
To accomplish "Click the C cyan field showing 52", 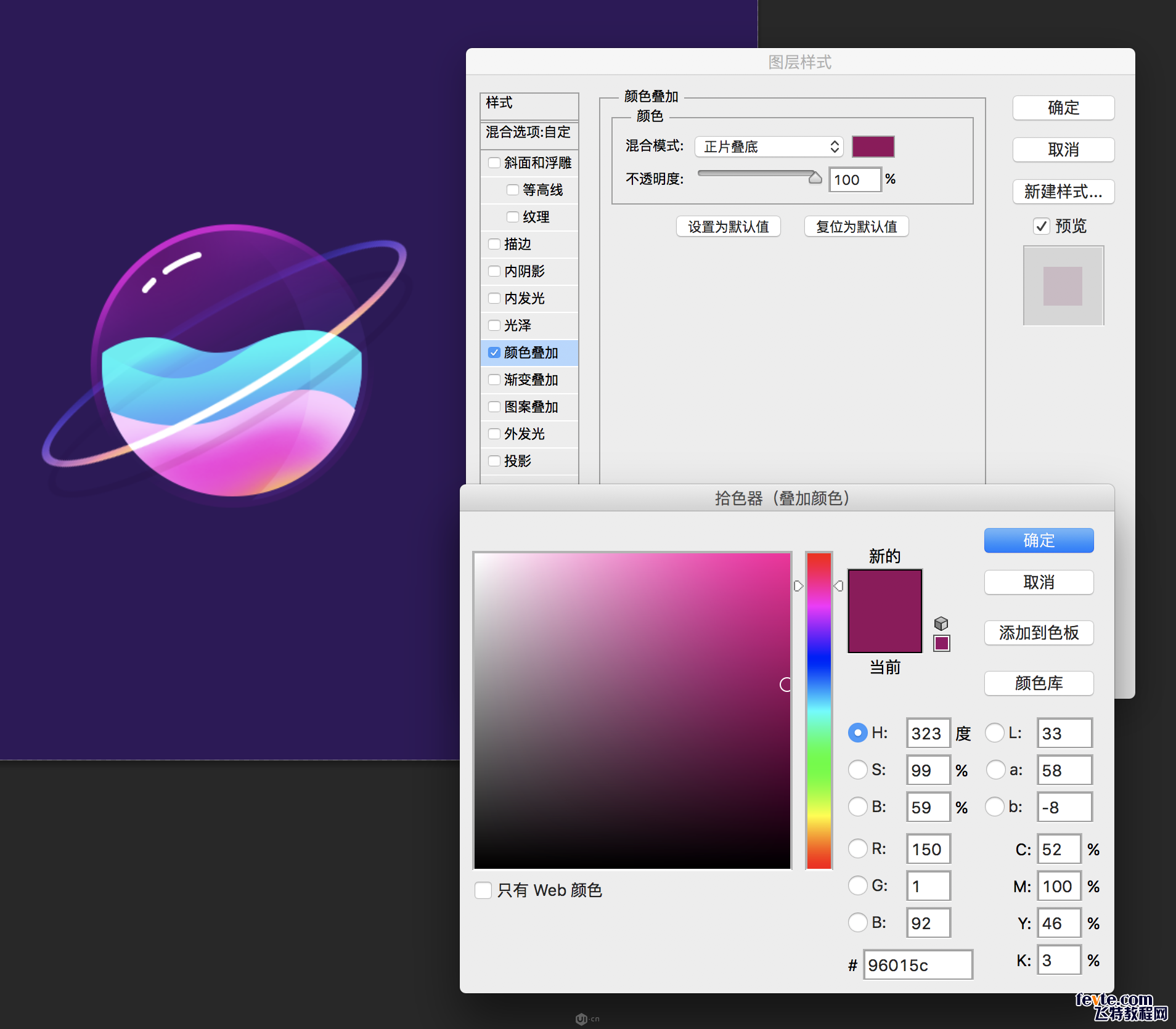I will tap(1059, 849).
